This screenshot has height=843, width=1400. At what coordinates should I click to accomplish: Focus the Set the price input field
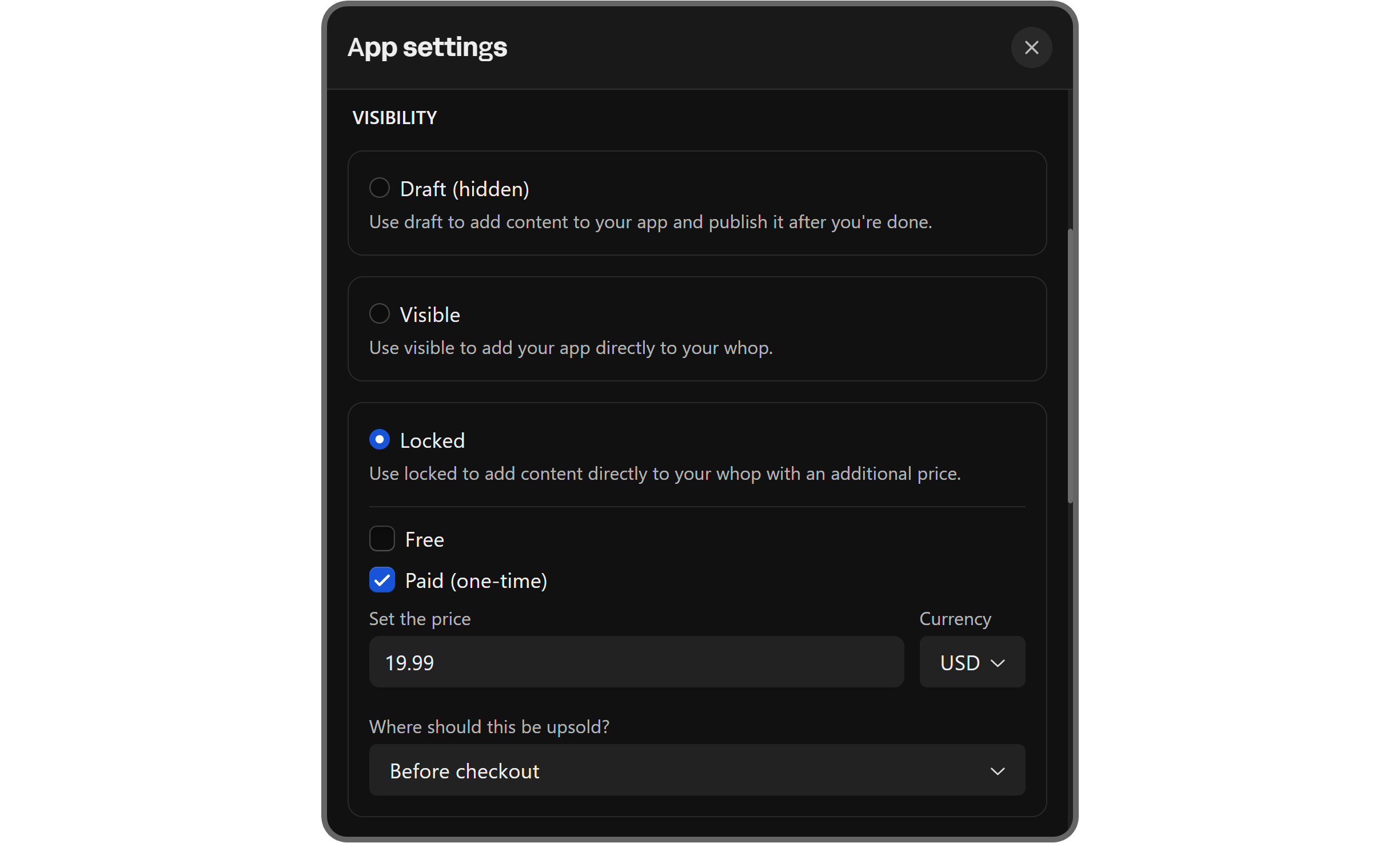pyautogui.click(x=636, y=662)
